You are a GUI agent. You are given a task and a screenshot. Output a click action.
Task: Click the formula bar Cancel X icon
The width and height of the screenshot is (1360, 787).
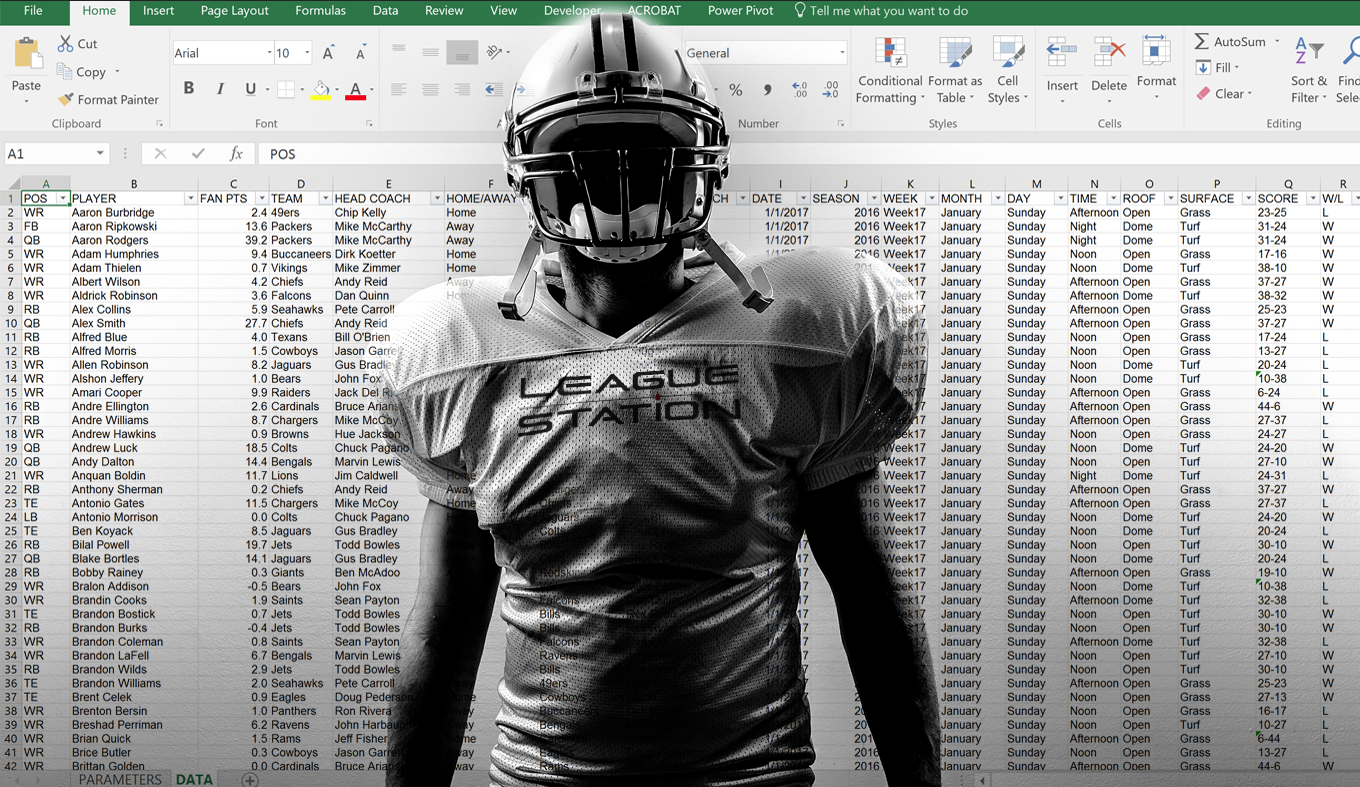pyautogui.click(x=160, y=153)
